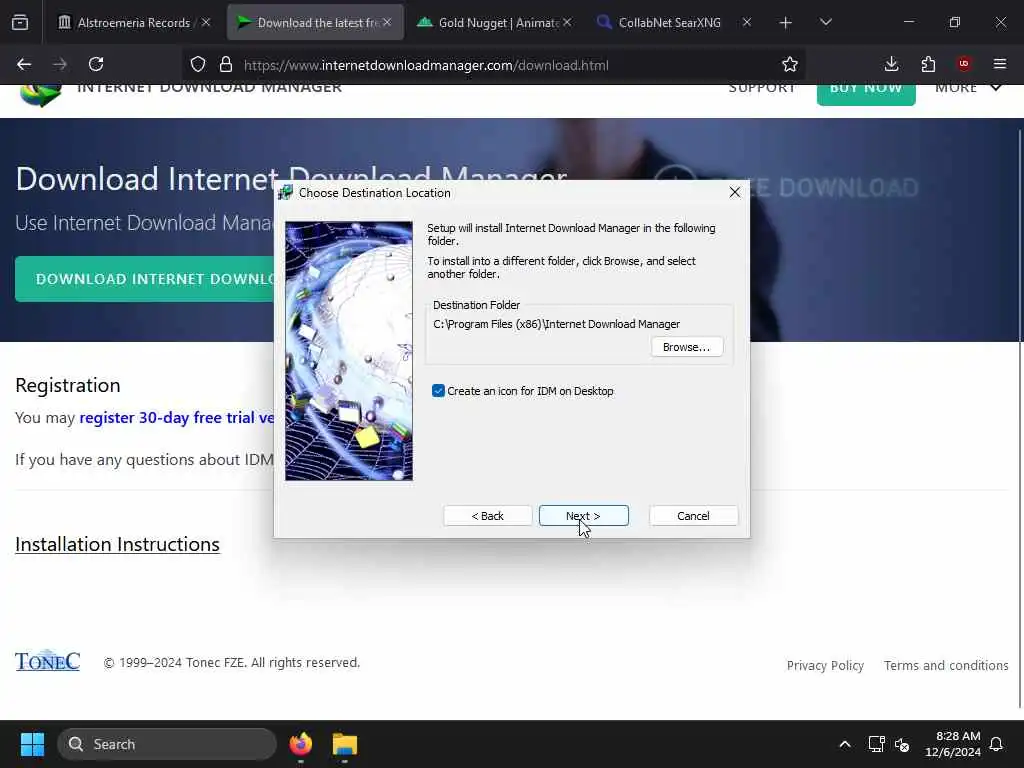Screen dimensions: 1024x768
Task: Open the list all tabs dropdown
Action: point(825,22)
